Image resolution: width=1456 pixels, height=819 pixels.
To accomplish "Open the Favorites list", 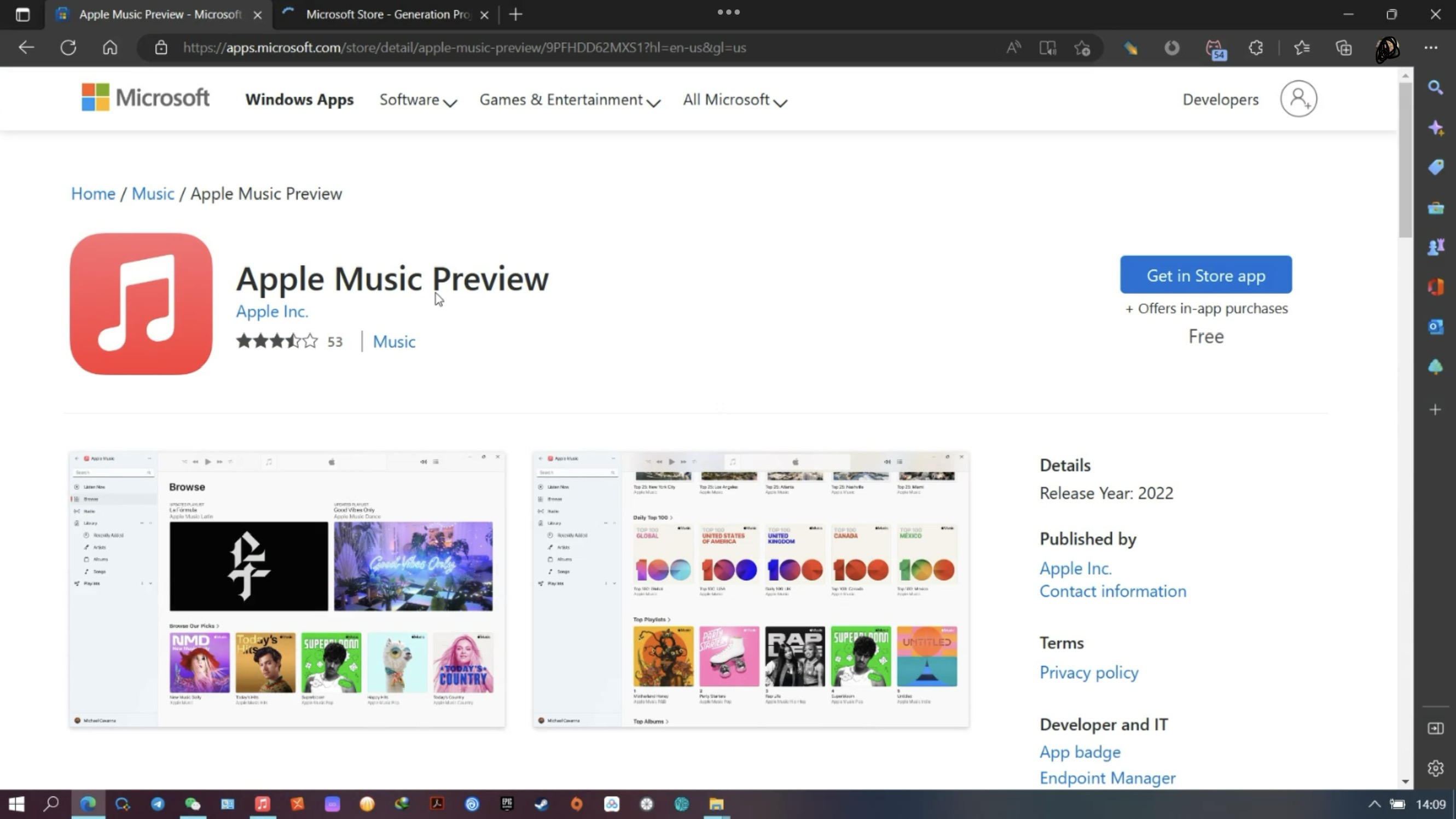I will tap(1302, 48).
